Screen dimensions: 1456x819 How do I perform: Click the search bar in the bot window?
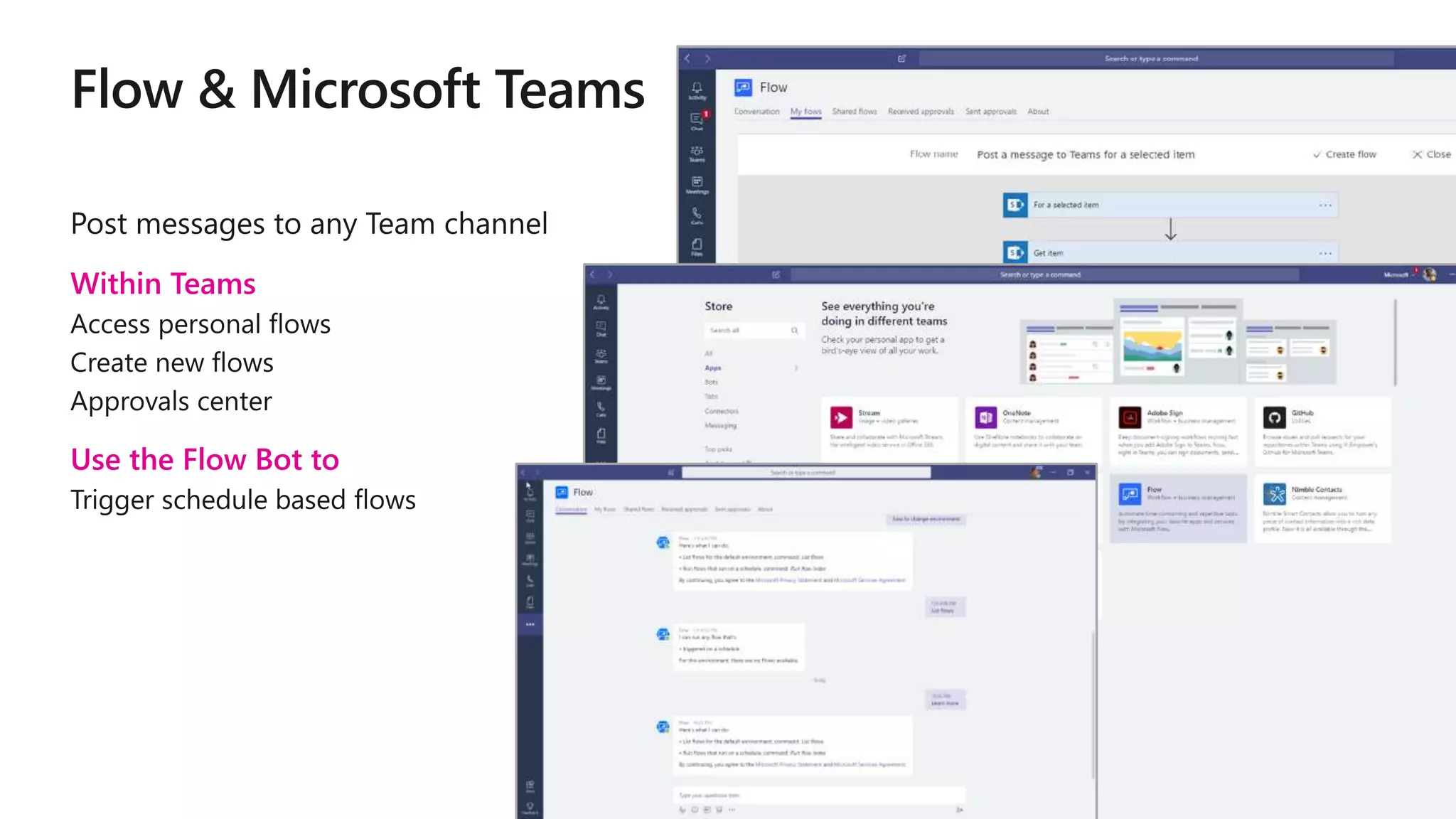[806, 473]
